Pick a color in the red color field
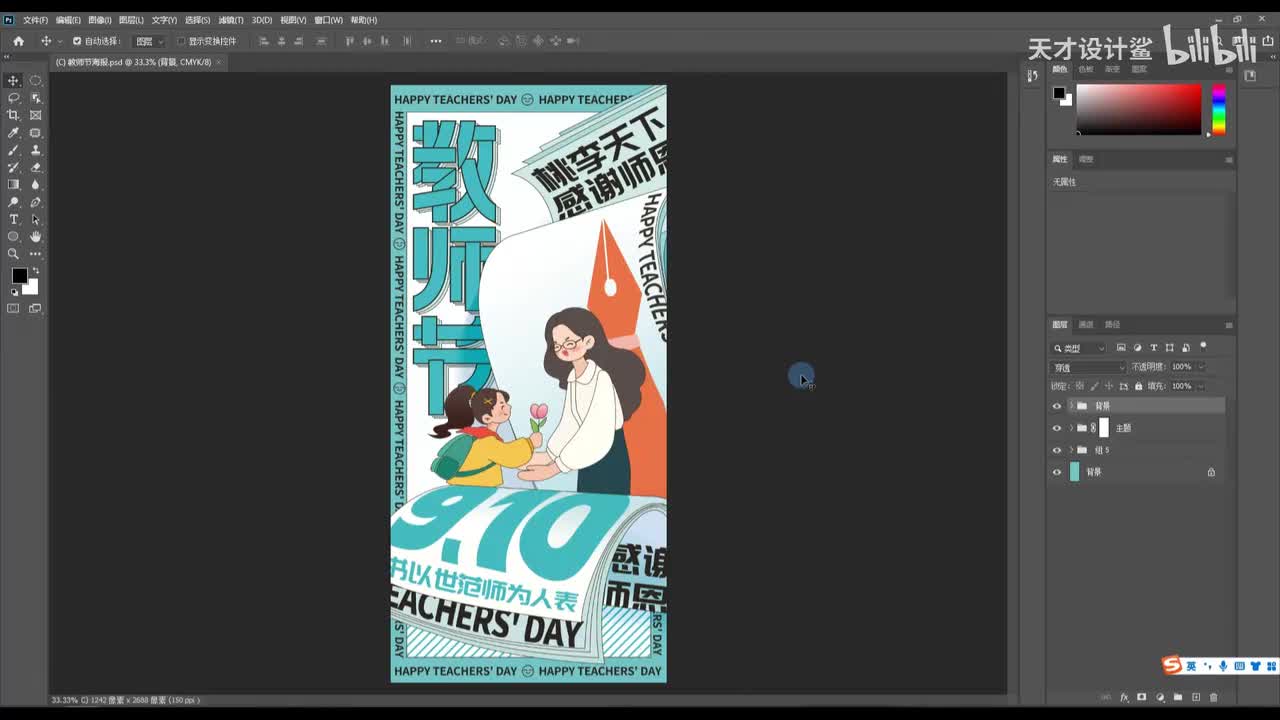 (1139, 110)
